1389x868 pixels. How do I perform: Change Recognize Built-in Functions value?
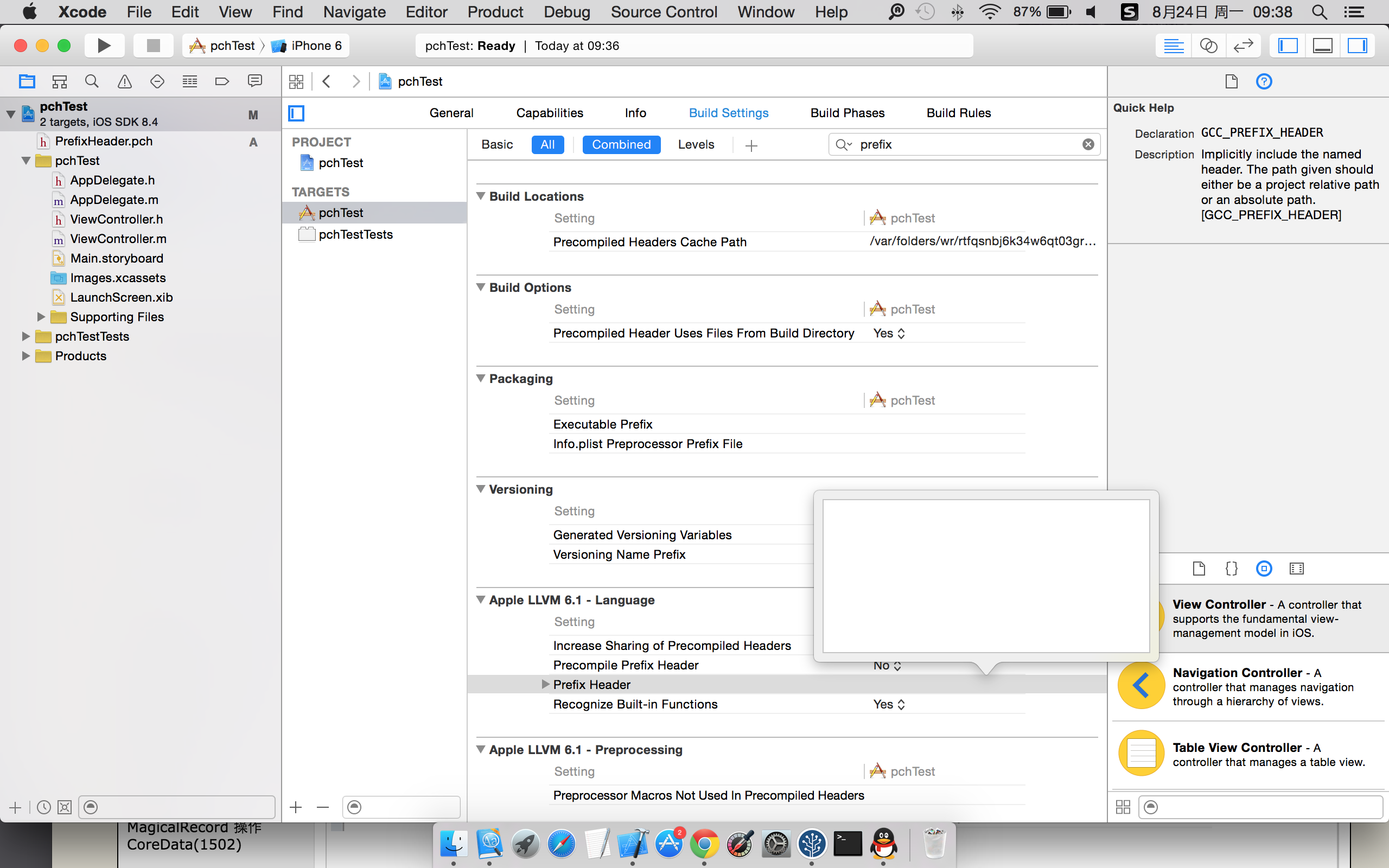[x=889, y=704]
